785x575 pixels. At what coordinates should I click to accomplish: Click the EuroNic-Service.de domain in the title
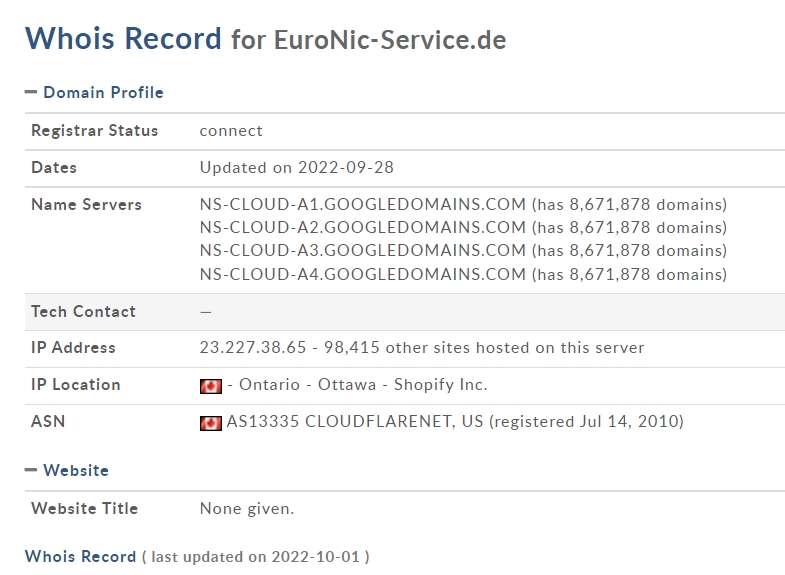(x=390, y=40)
